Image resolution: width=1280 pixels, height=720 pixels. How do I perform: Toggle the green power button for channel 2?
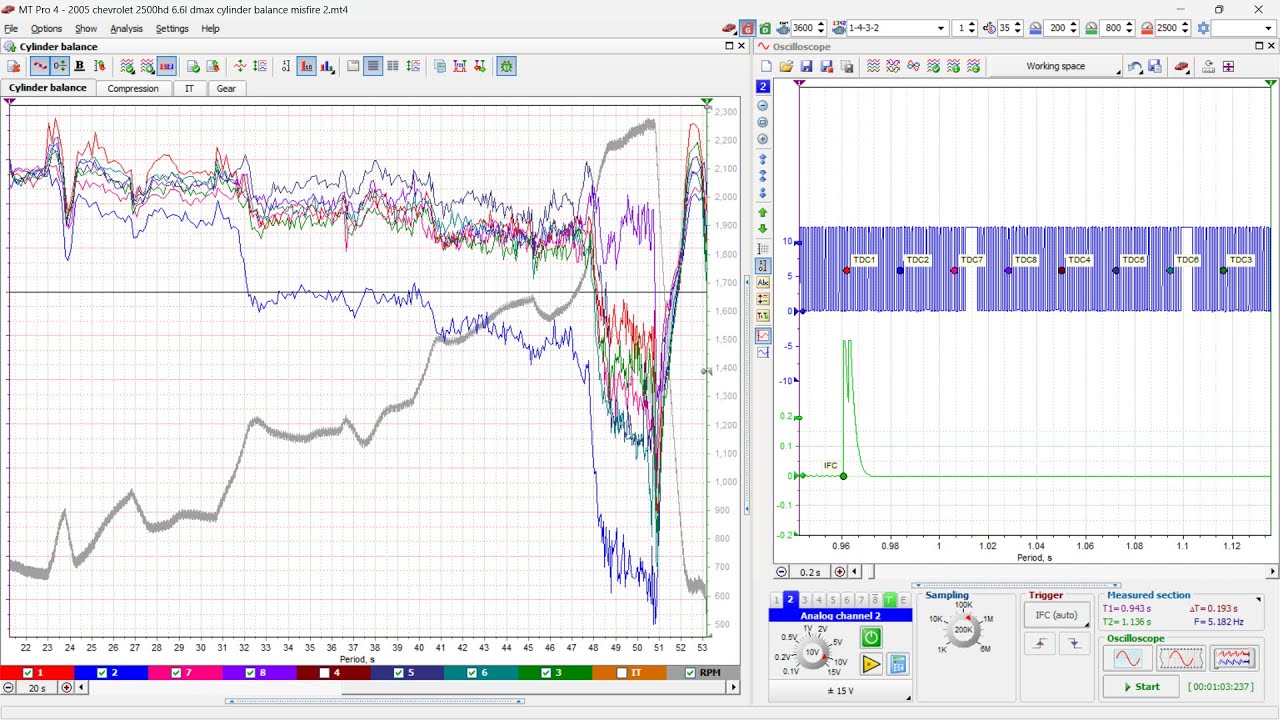coord(870,637)
